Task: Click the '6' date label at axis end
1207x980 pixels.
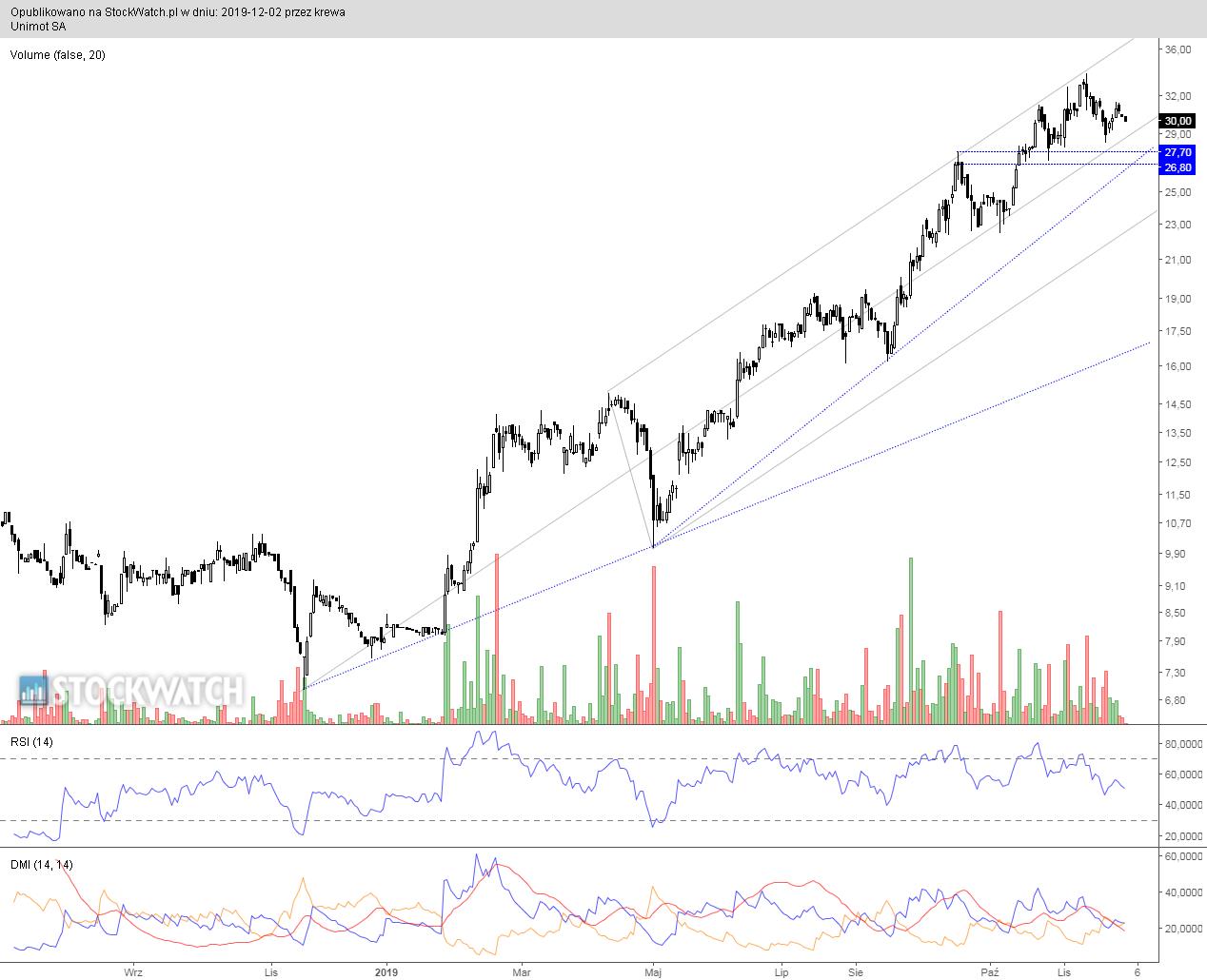Action: point(1138,972)
